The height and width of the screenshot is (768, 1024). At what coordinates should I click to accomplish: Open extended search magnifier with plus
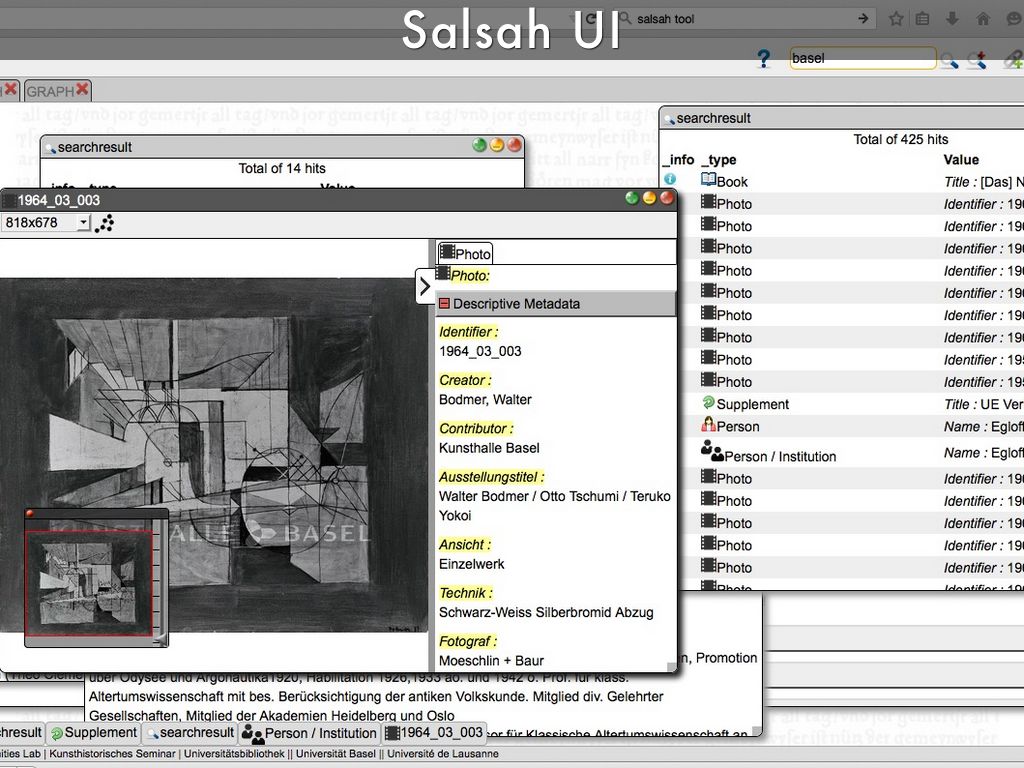pos(977,60)
